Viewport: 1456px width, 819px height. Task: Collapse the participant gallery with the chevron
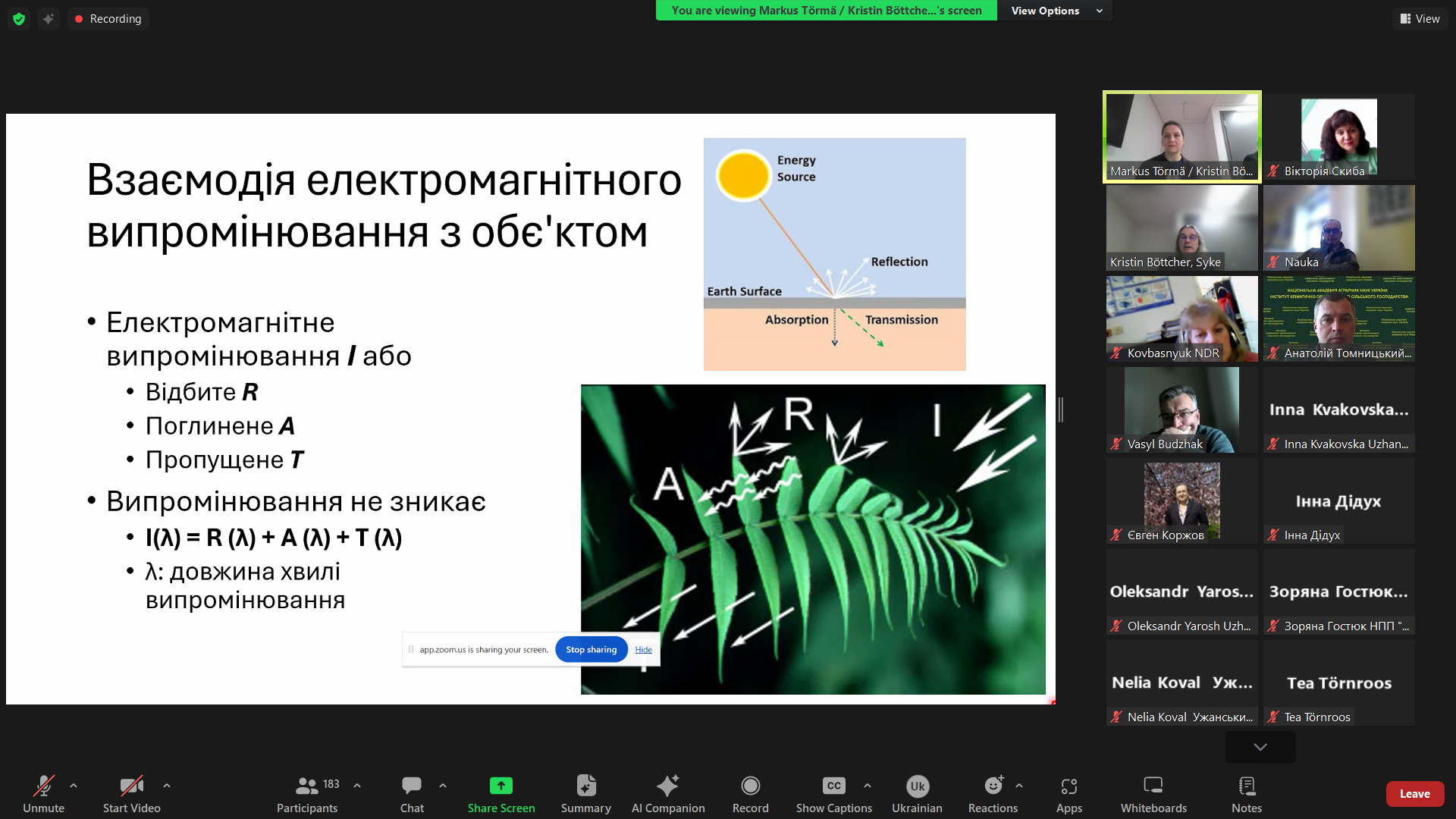pyautogui.click(x=1259, y=747)
